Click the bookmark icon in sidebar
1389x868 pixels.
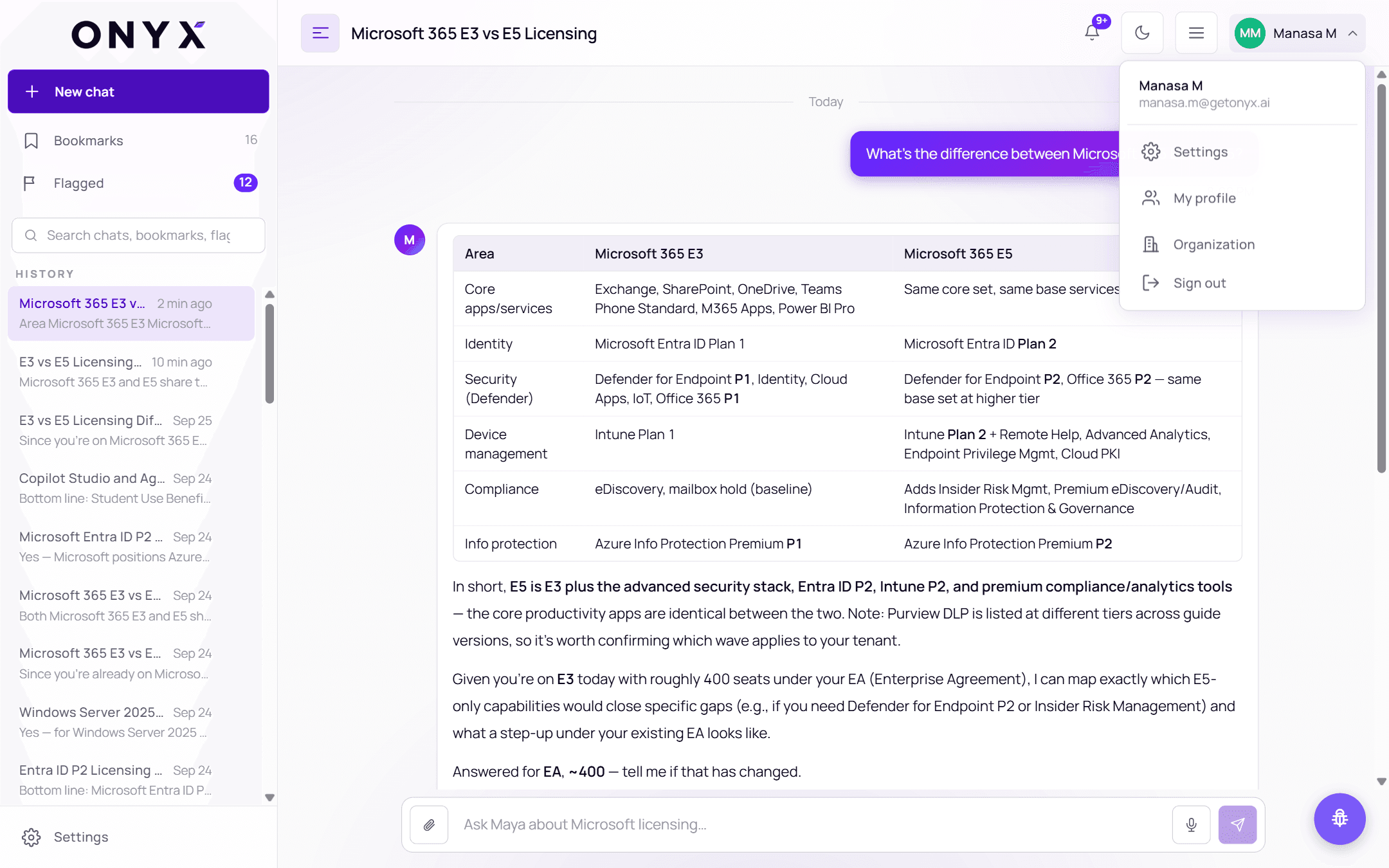(31, 141)
